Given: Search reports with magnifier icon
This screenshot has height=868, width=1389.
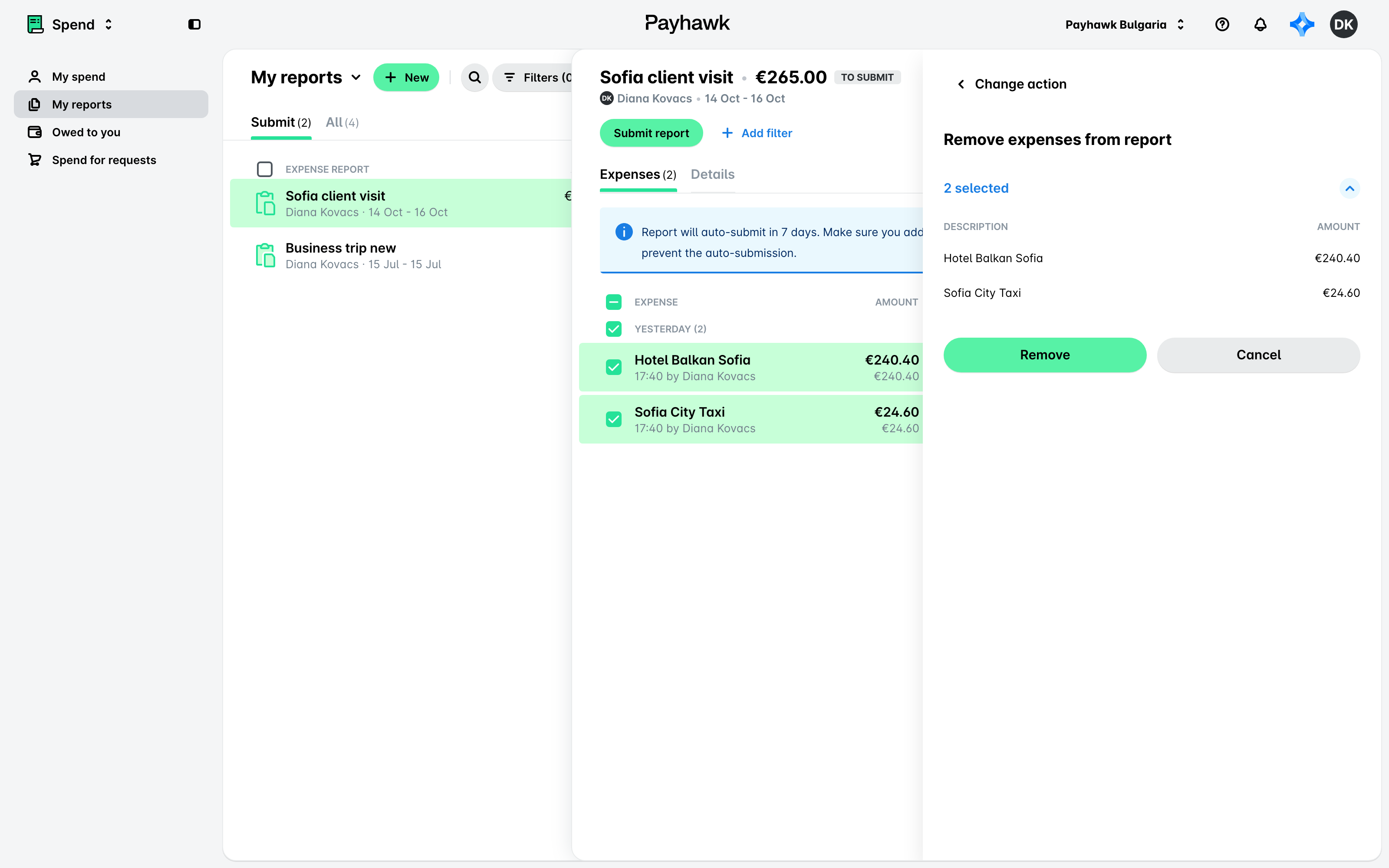Looking at the screenshot, I should [x=474, y=78].
